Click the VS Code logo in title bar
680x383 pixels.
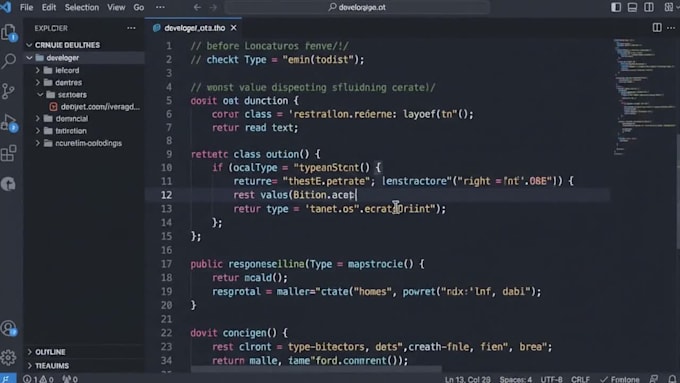pos(6,7)
